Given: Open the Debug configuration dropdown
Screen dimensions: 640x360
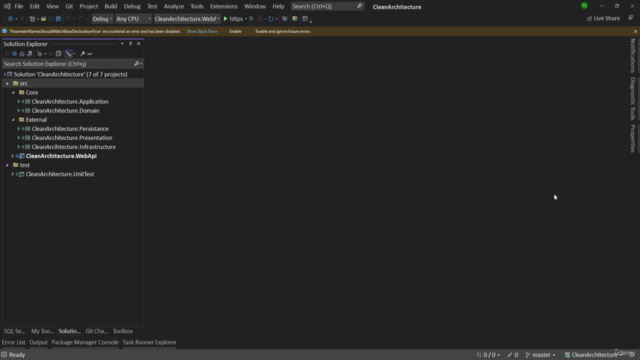Looking at the screenshot, I should (x=102, y=19).
